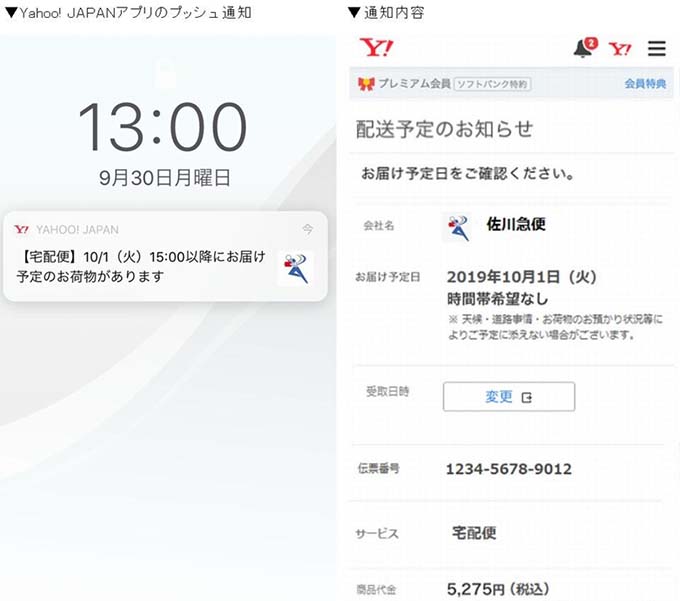
Task: Select the text お届け予定日をご確認ください。
Action: point(468,173)
